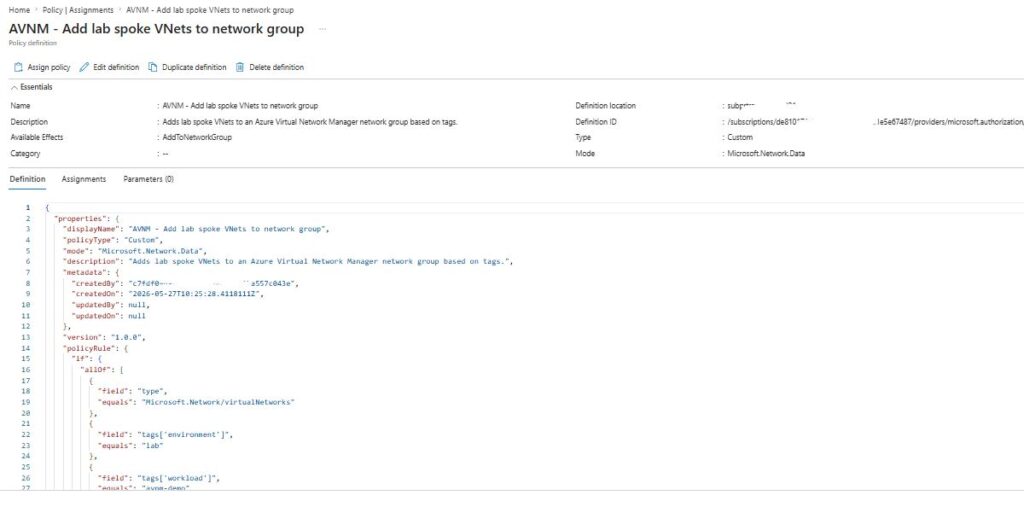Viewport: 1024px width, 507px height.
Task: Click the Duplicate definition copy icon
Action: coord(153,67)
